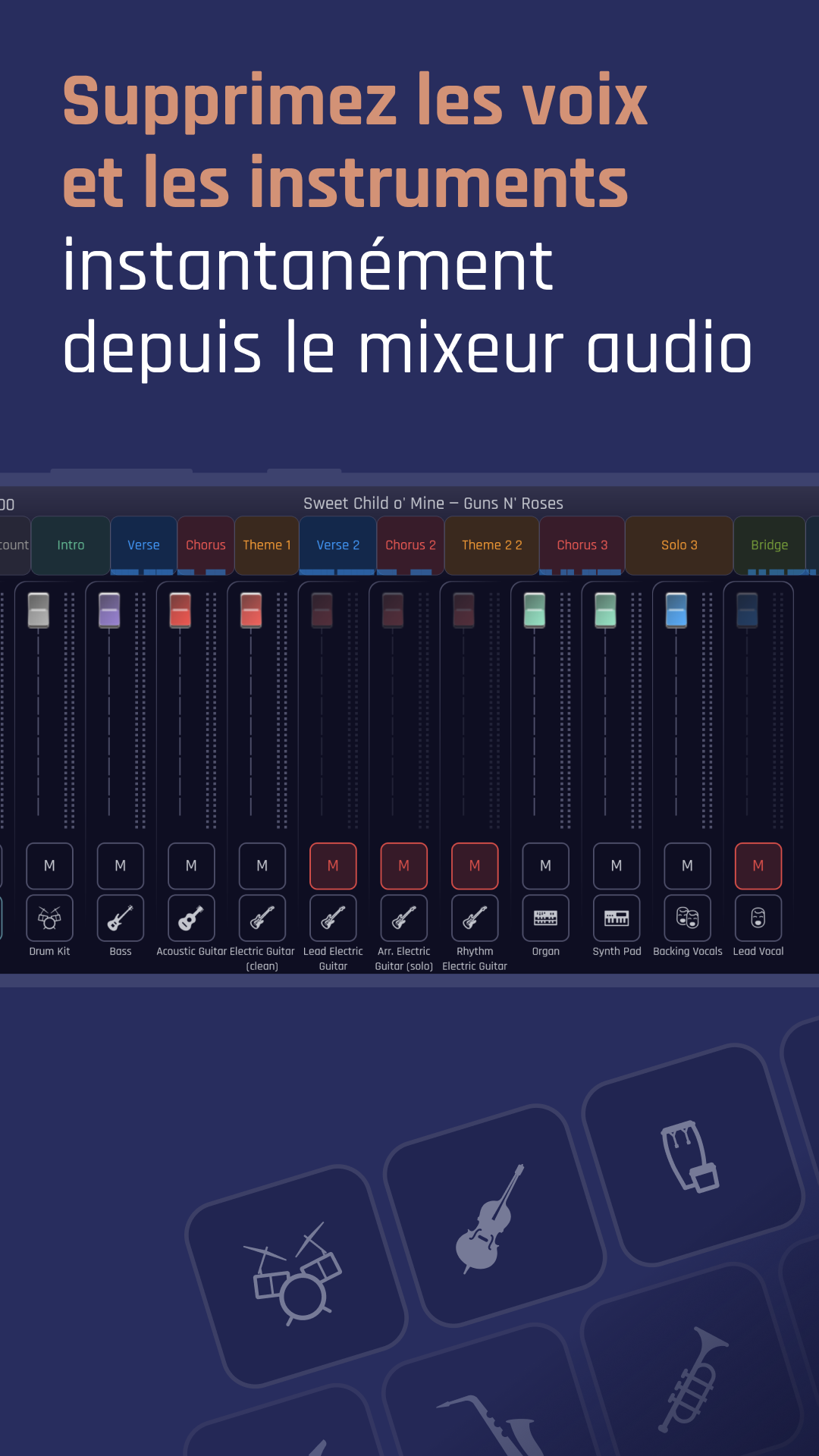Viewport: 819px width, 1456px height.
Task: Tap the large conga drum tile
Action: coord(692,1155)
